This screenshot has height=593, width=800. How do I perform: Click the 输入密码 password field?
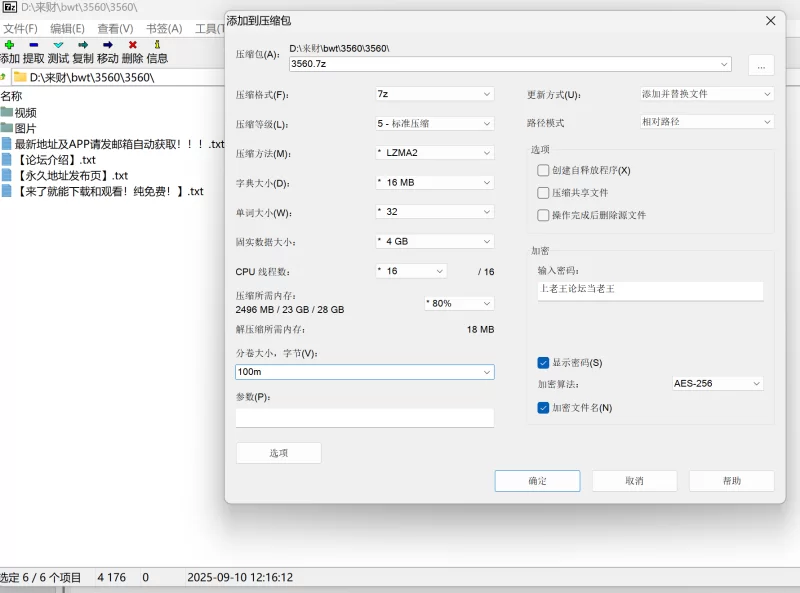pyautogui.click(x=651, y=290)
